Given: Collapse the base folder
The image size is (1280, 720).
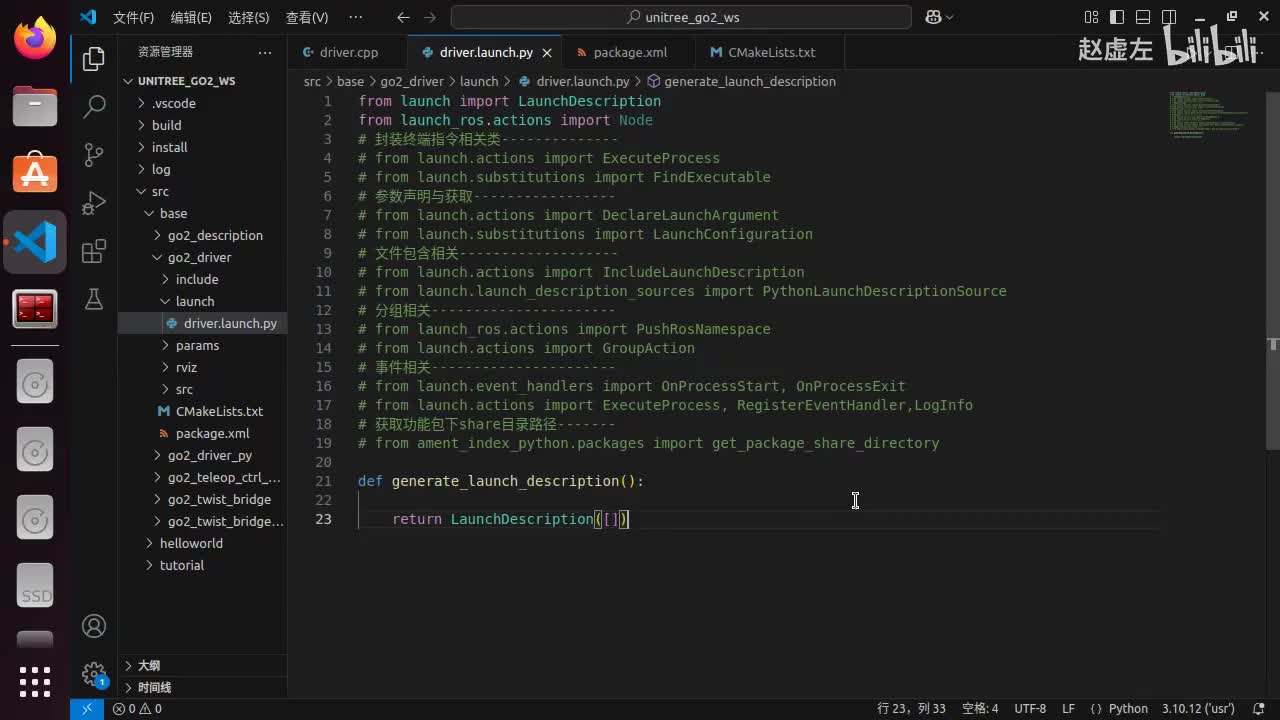Looking at the screenshot, I should coord(202,213).
